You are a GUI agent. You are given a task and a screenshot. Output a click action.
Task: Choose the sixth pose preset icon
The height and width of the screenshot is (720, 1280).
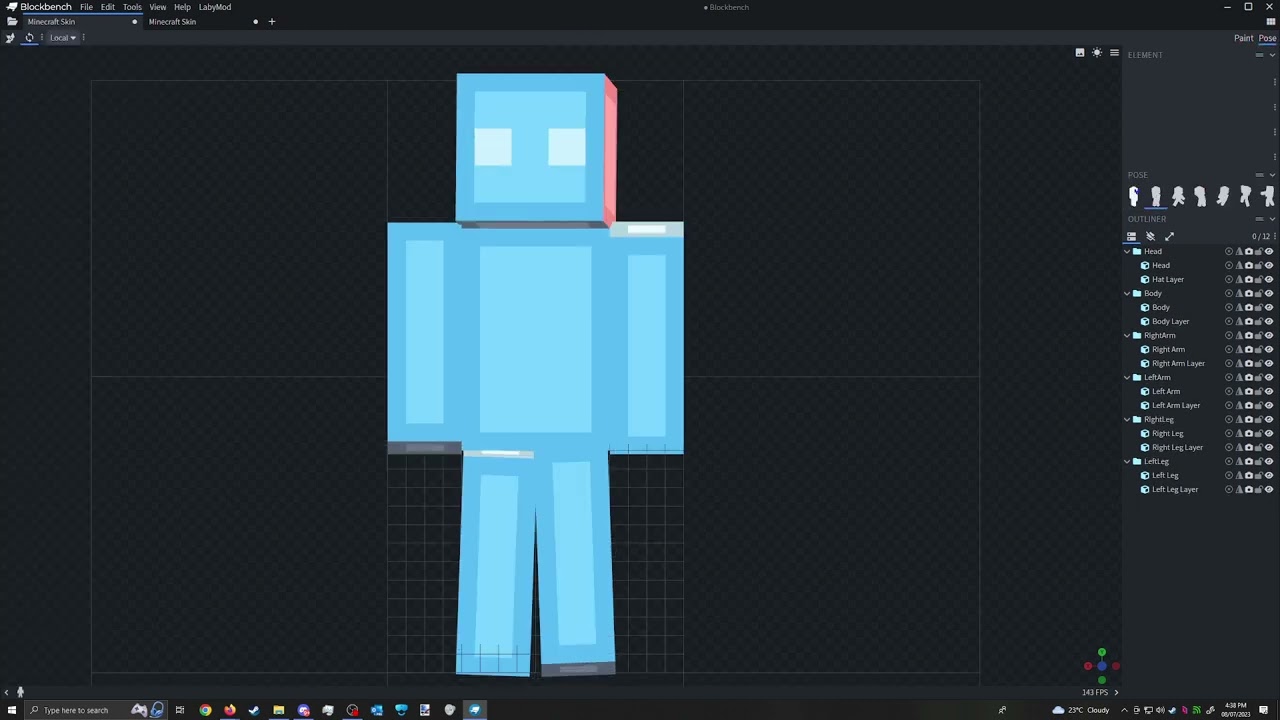pos(1245,196)
